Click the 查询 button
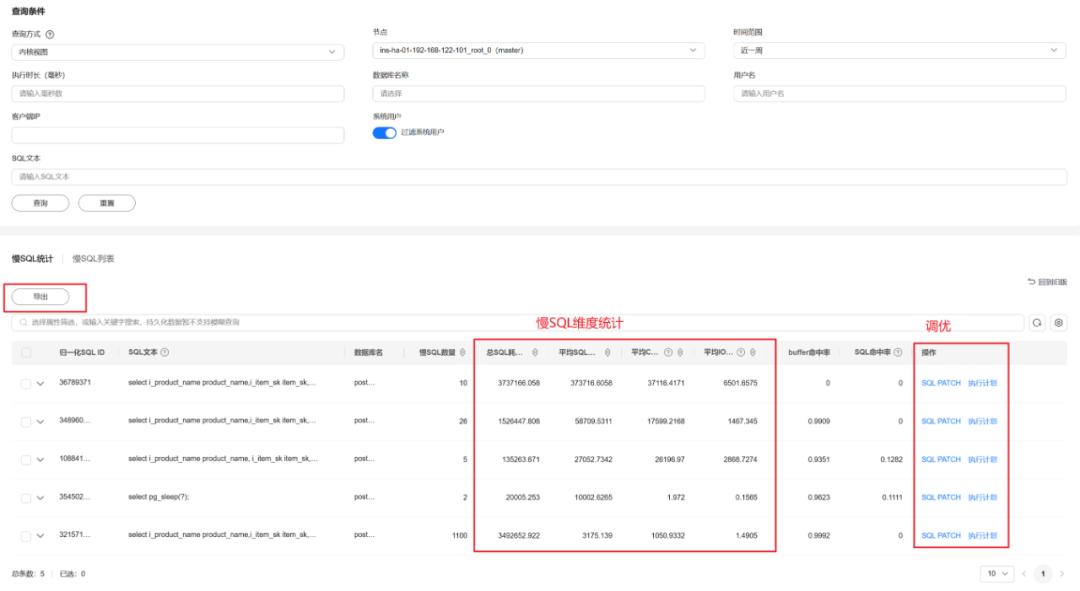The width and height of the screenshot is (1080, 591). point(41,203)
